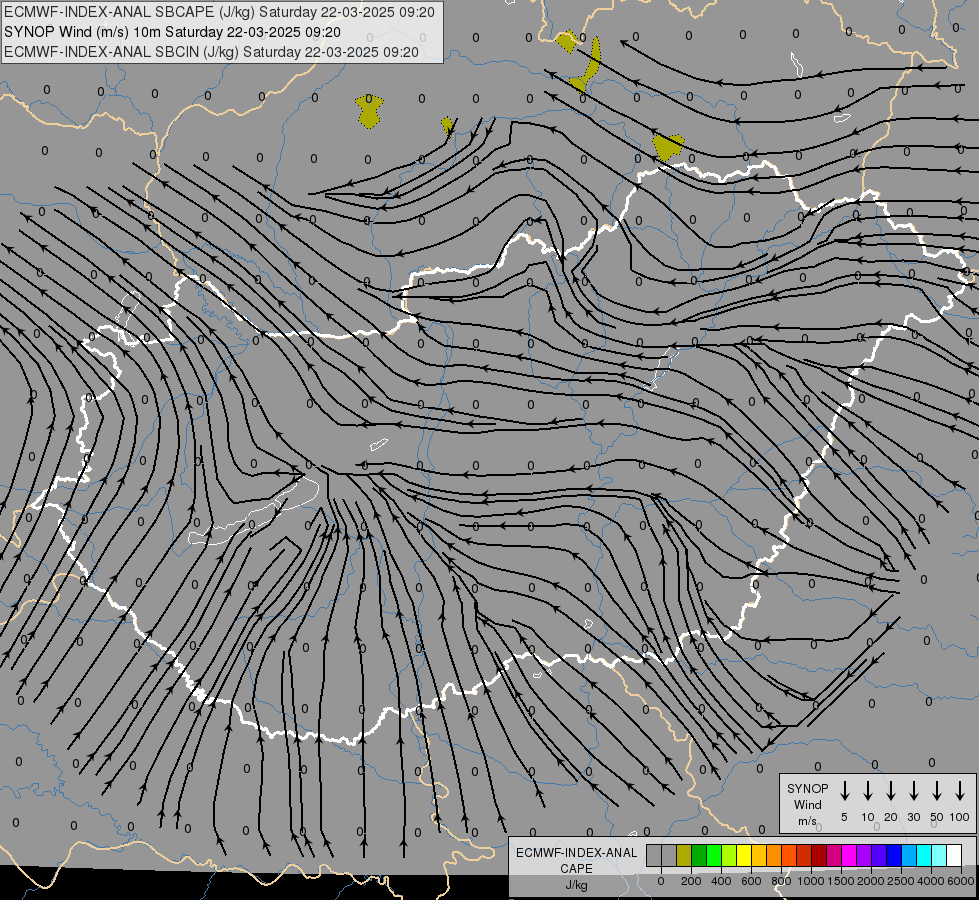Pick the pinkish magenta swatch left of 1500

[x=834, y=855]
